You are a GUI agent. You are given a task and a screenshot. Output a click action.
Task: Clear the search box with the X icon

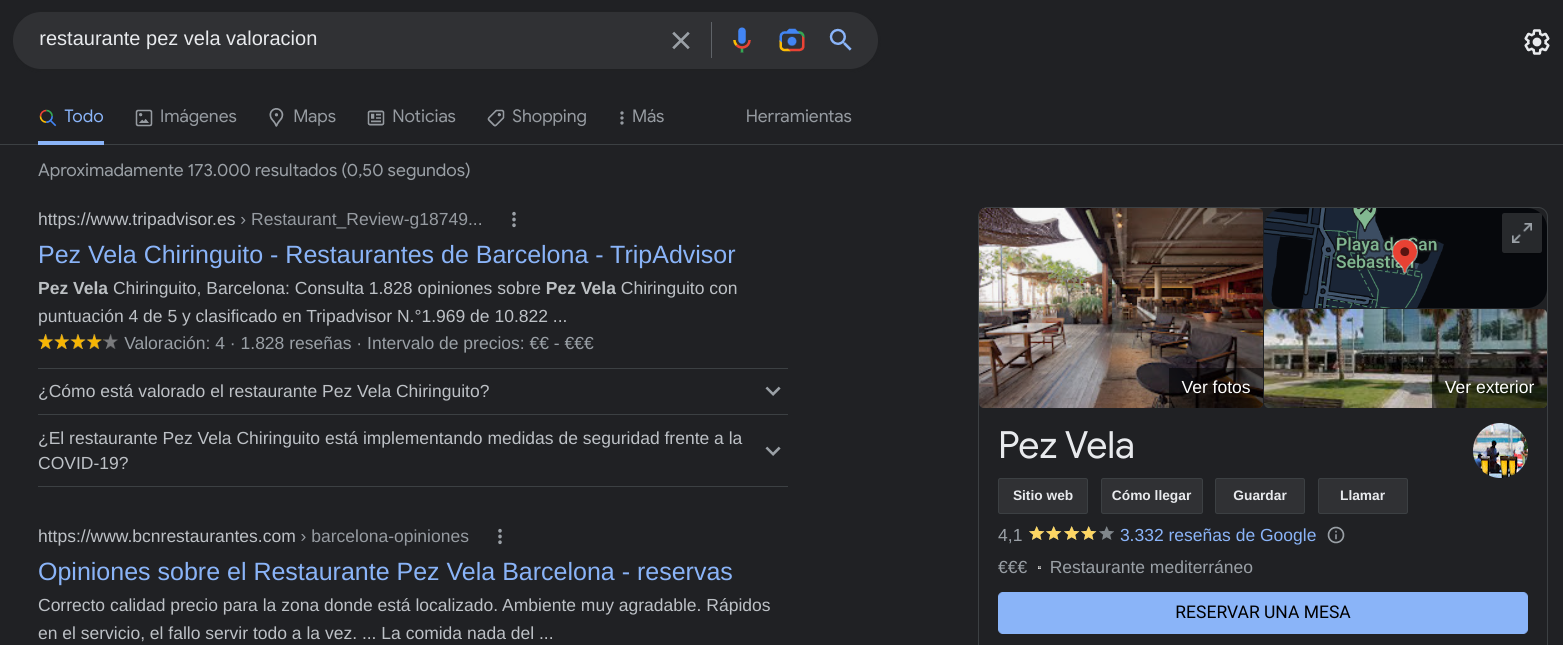point(681,40)
